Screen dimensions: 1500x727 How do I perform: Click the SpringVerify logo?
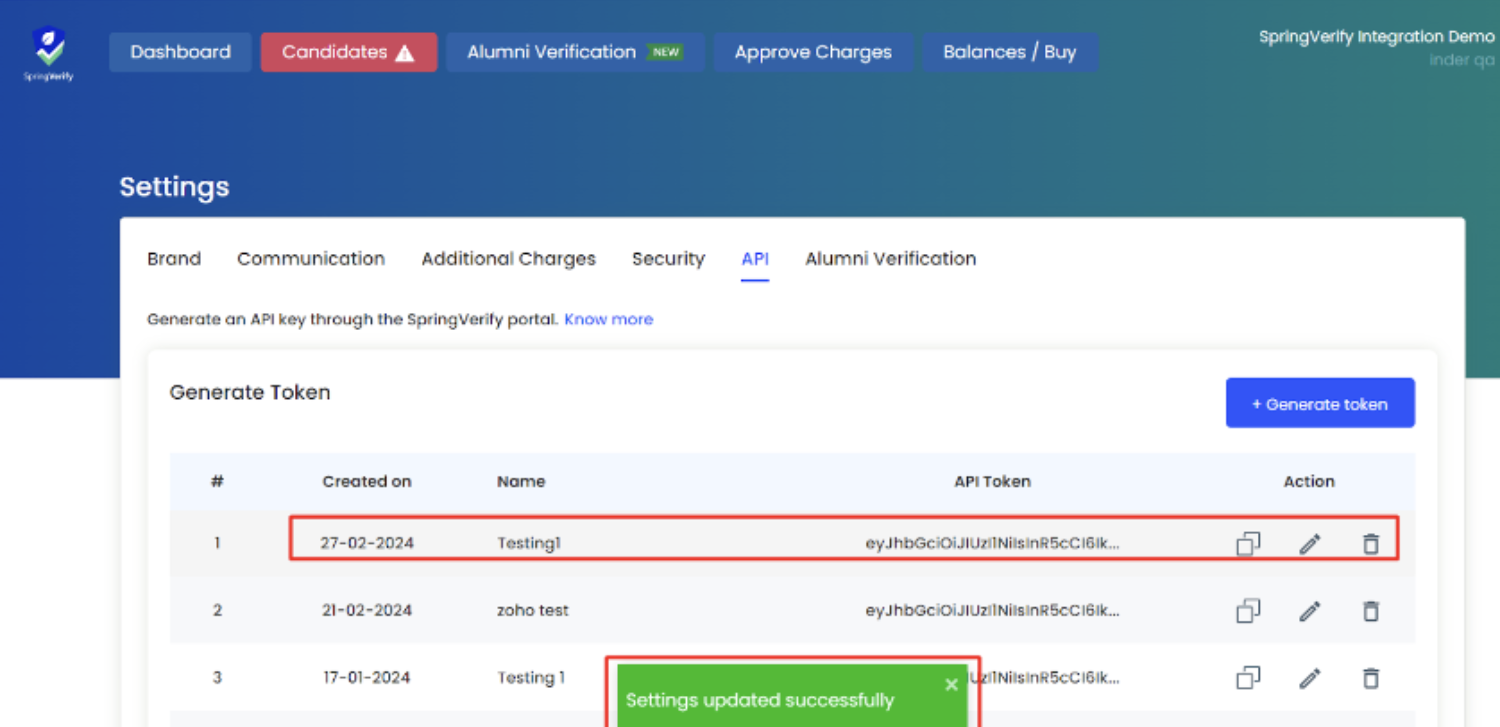point(49,53)
